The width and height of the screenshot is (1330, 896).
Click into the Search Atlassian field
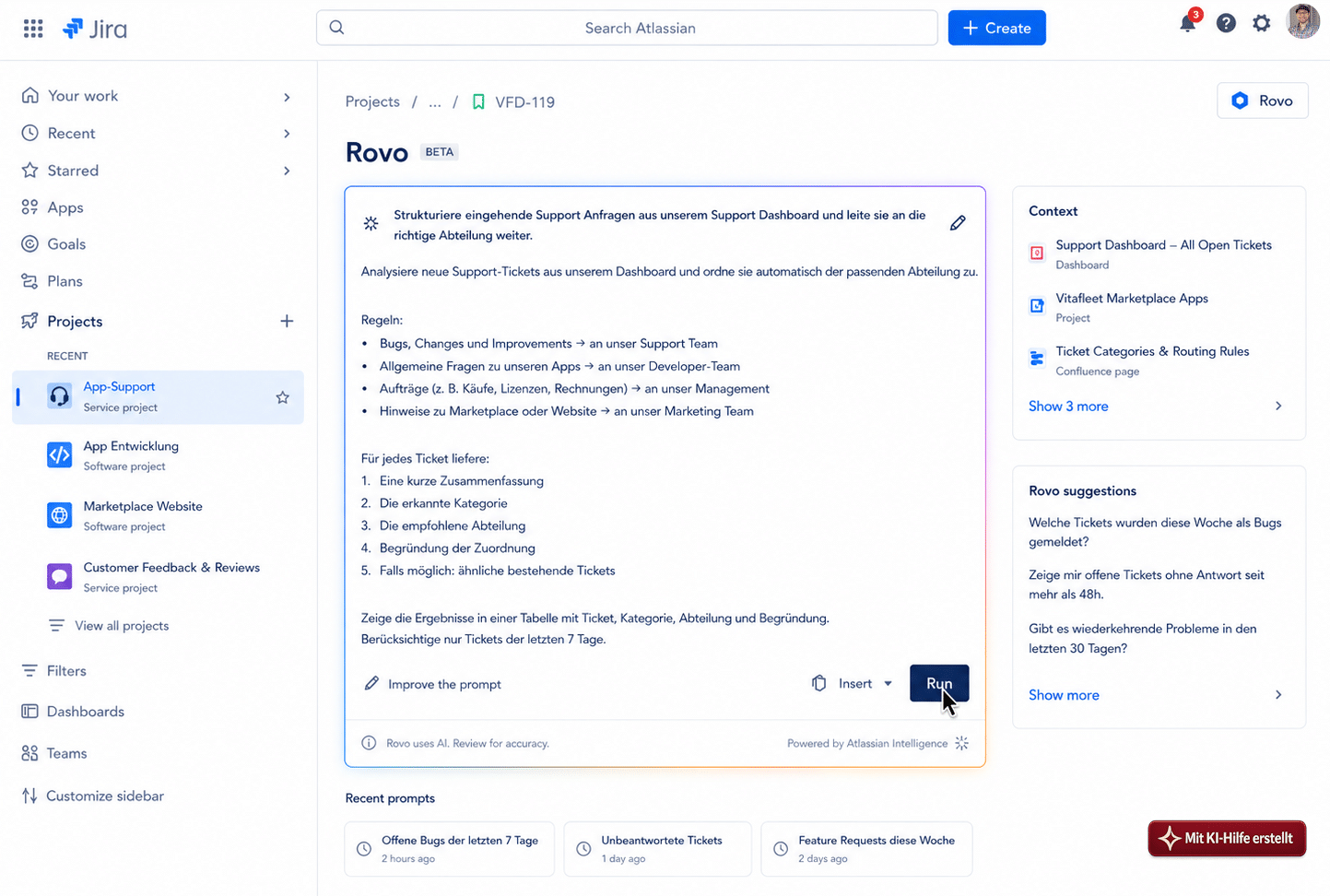[x=627, y=28]
